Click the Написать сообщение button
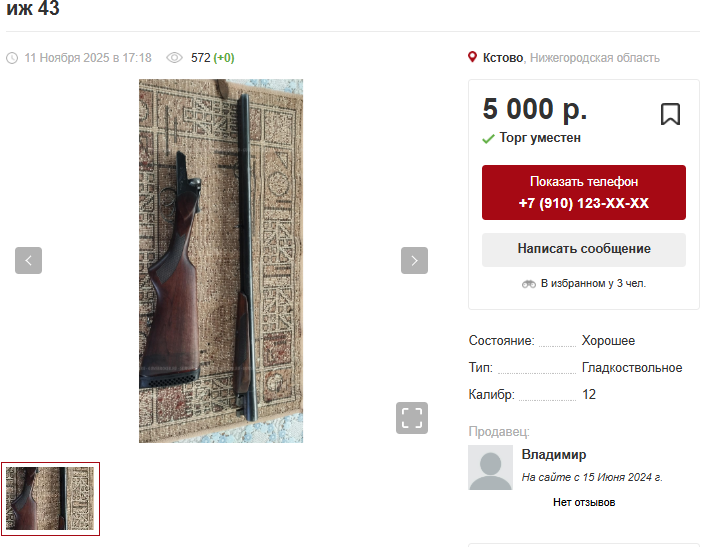Image resolution: width=703 pixels, height=547 pixels. (x=584, y=249)
